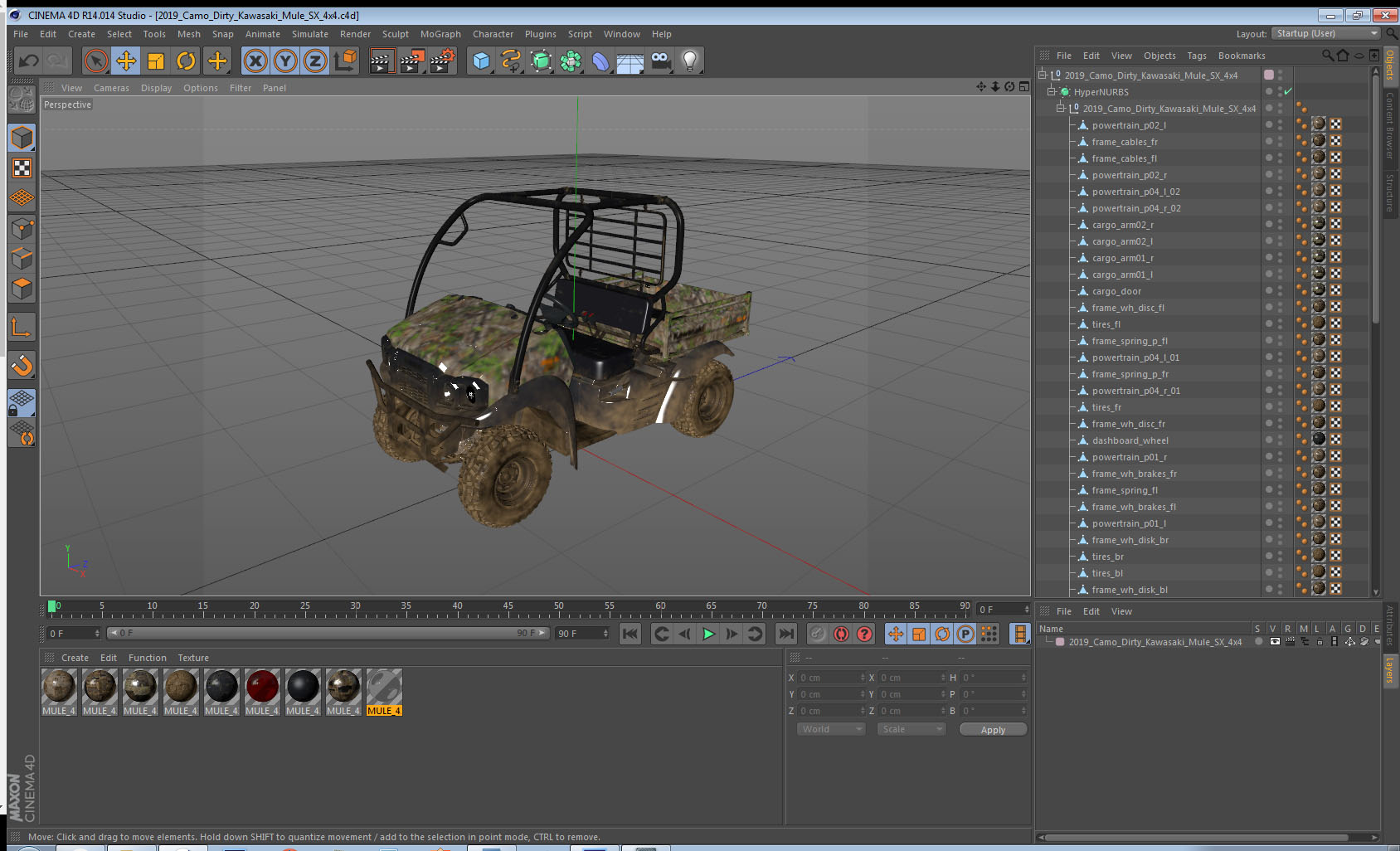This screenshot has width=1400, height=851.
Task: Toggle autokeying button
Action: (841, 634)
